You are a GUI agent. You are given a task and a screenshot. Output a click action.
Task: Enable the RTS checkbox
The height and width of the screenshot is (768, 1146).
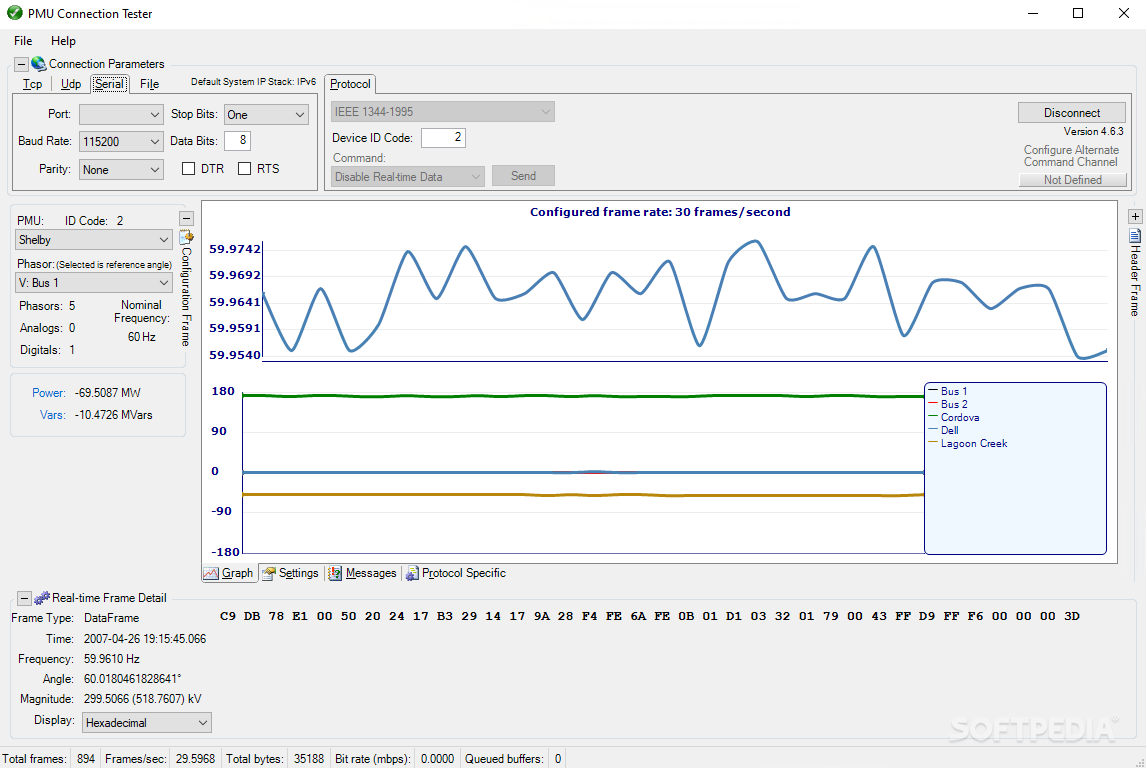(x=245, y=169)
